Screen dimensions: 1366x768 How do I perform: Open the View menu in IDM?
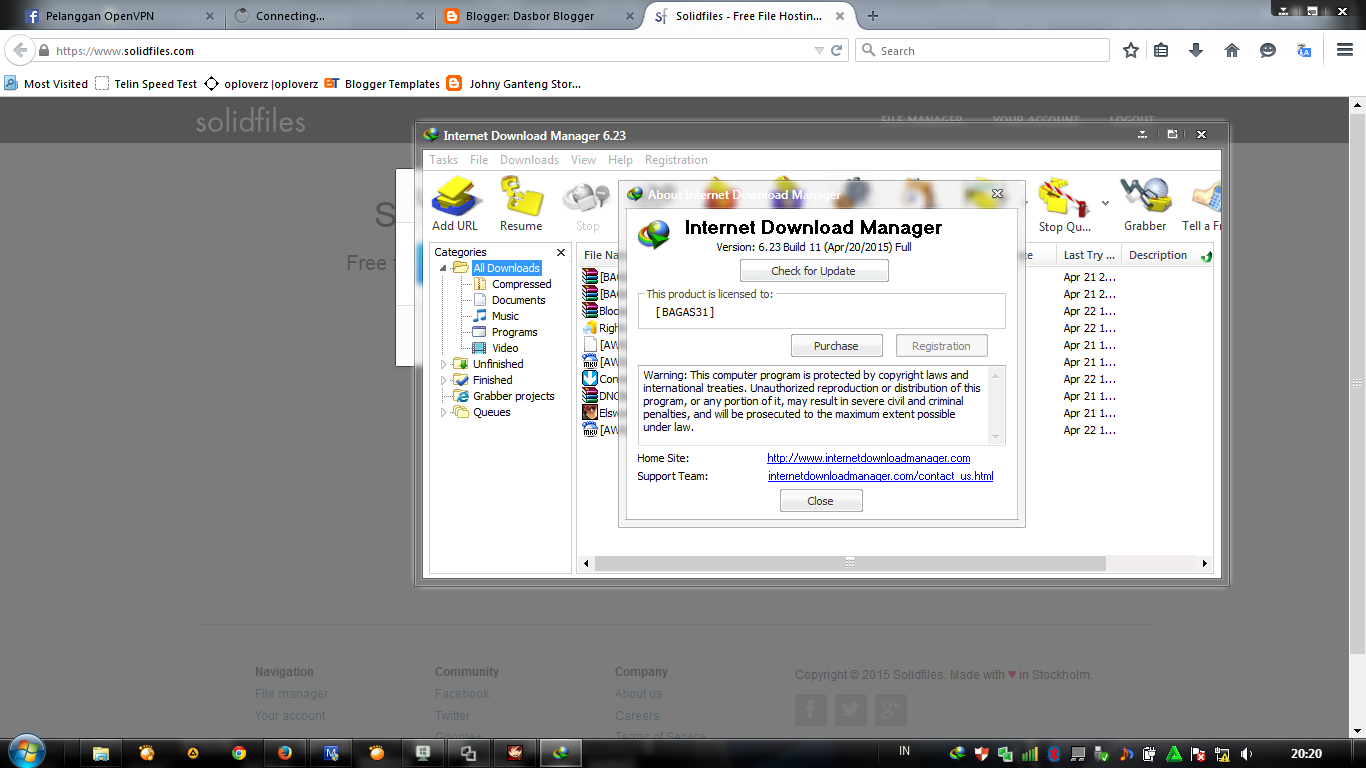(583, 160)
